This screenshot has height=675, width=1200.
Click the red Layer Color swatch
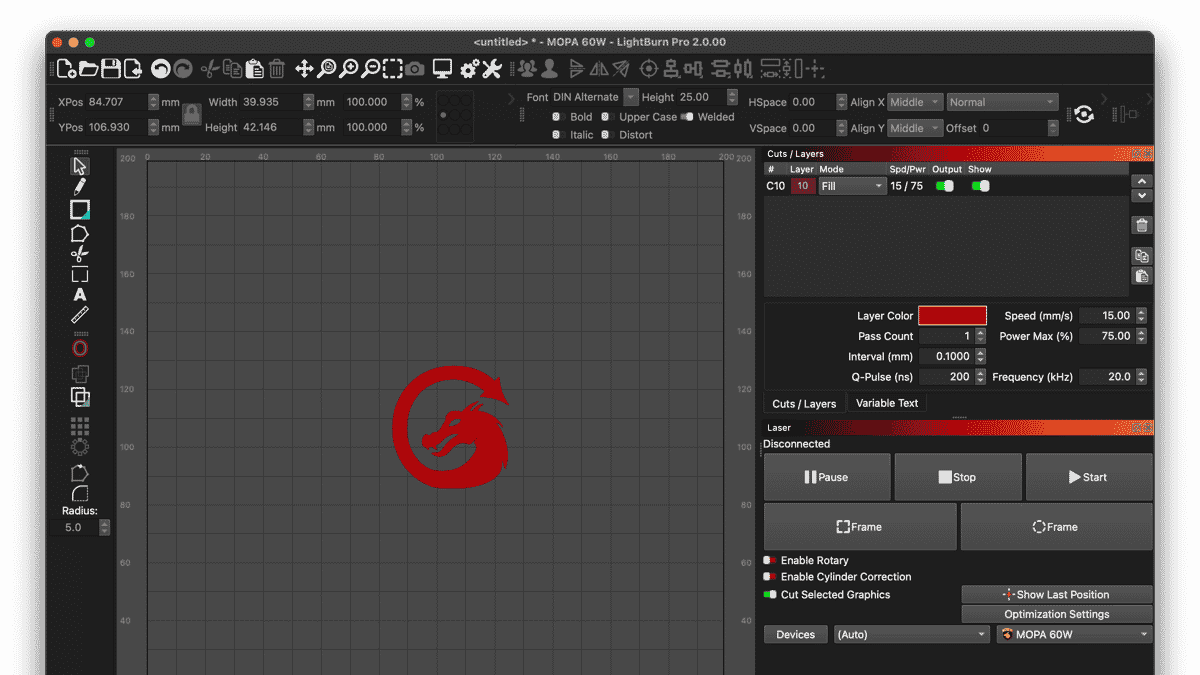(x=952, y=316)
